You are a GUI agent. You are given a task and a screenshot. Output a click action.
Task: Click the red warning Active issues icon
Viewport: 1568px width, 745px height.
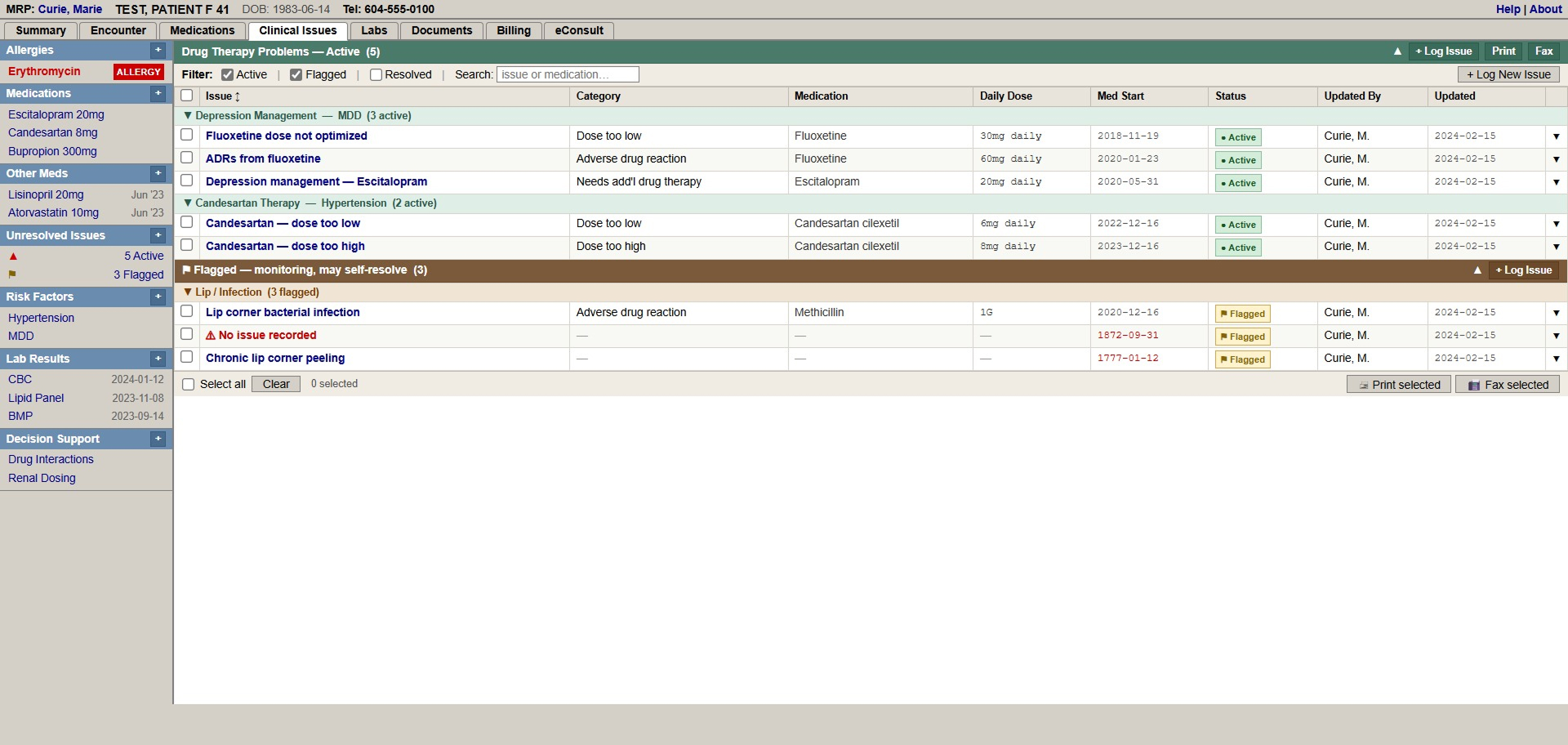point(13,257)
